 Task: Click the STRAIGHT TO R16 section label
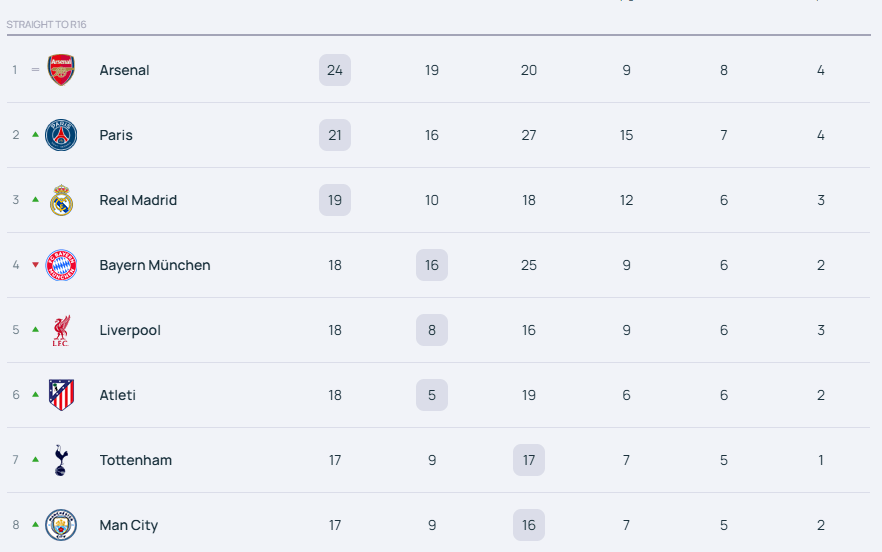[46, 24]
